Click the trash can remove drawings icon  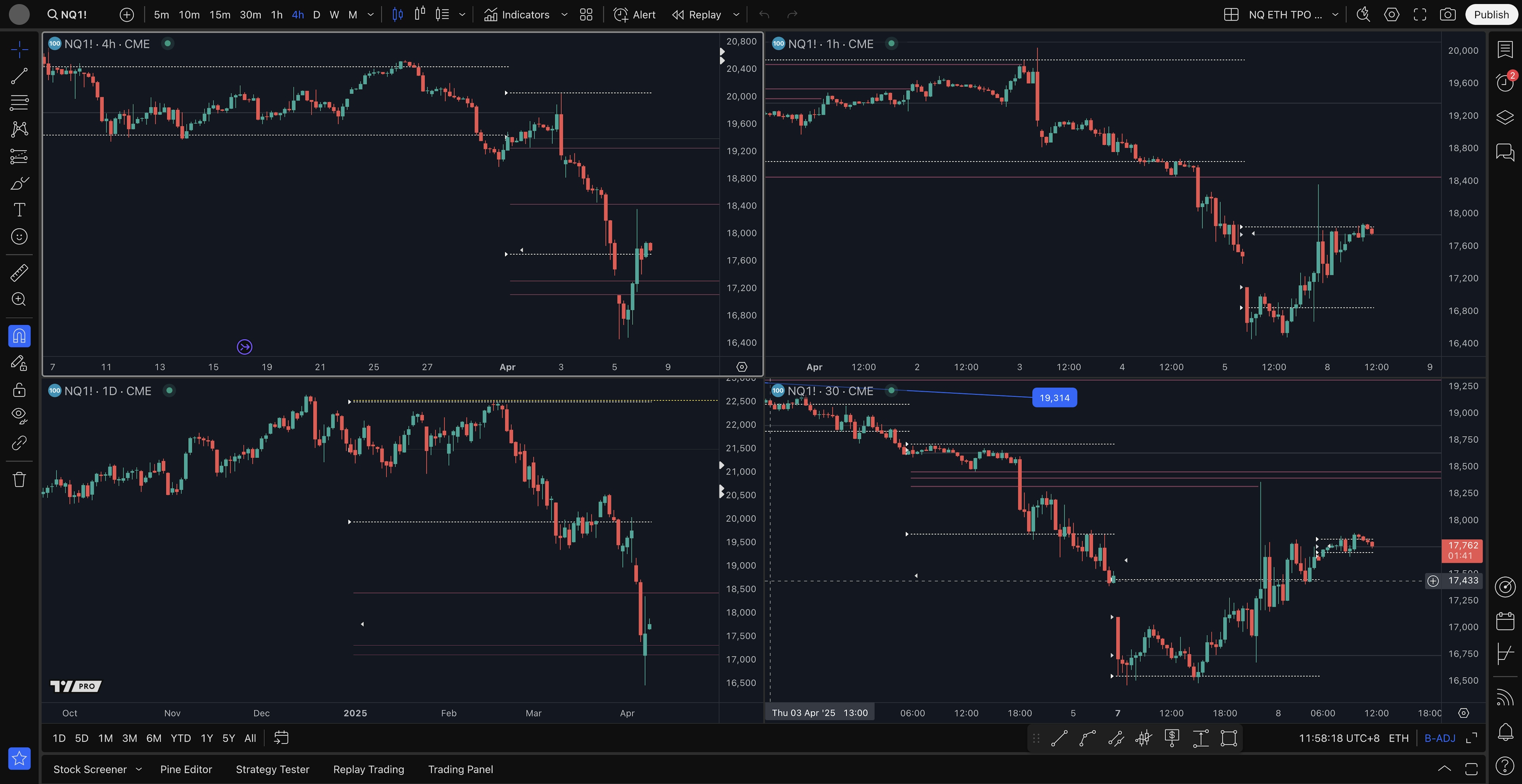[x=19, y=479]
